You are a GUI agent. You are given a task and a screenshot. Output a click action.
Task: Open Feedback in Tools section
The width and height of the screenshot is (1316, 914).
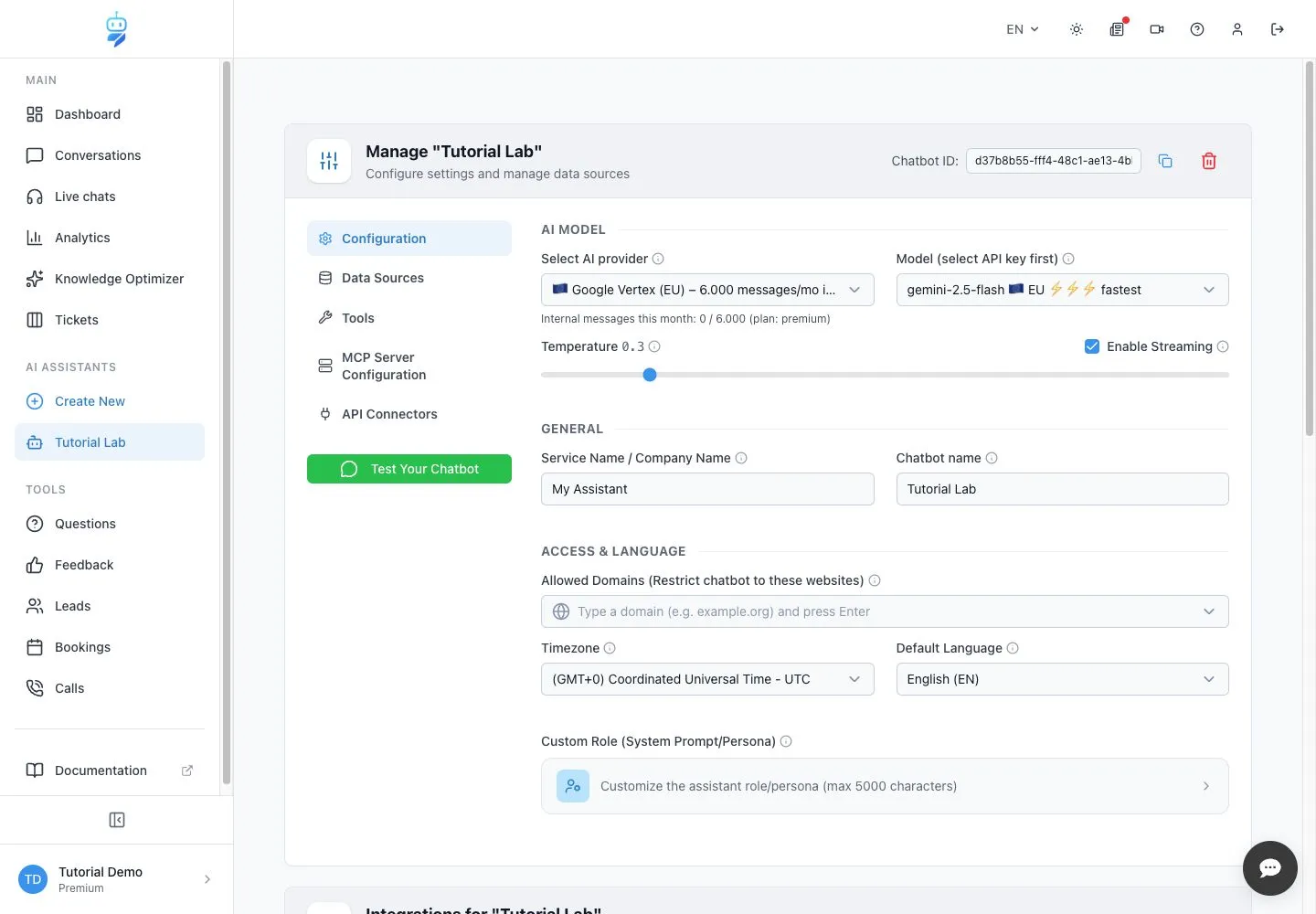(110, 565)
